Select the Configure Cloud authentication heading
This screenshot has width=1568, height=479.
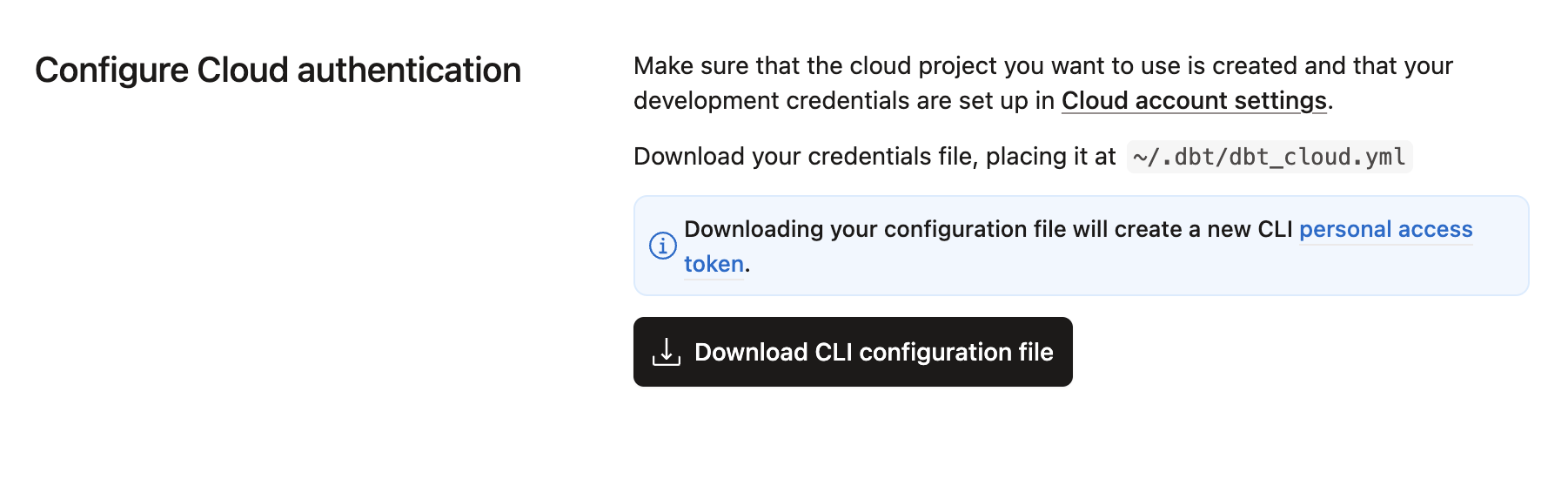click(278, 71)
